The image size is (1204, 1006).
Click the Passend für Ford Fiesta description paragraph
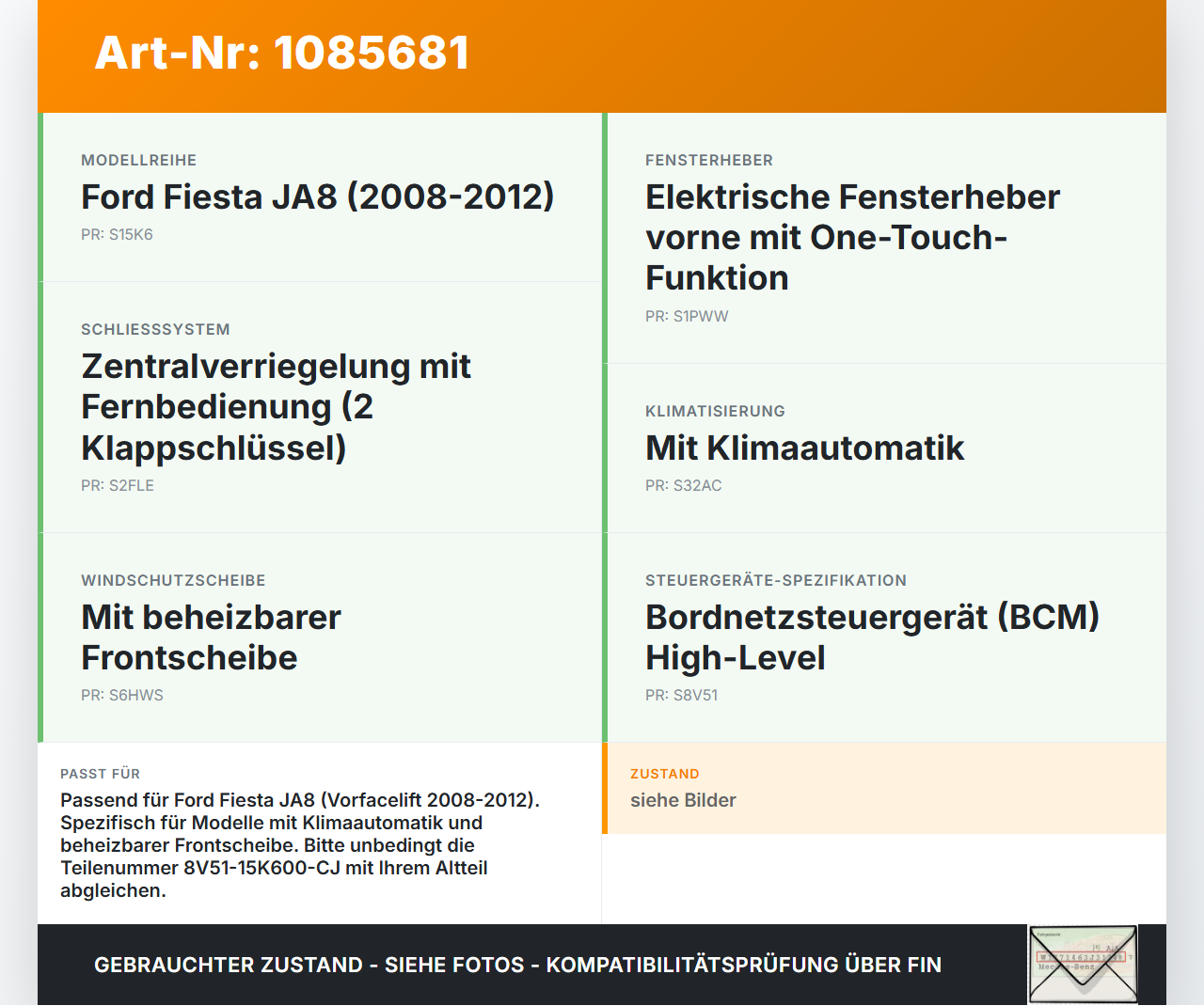point(300,845)
